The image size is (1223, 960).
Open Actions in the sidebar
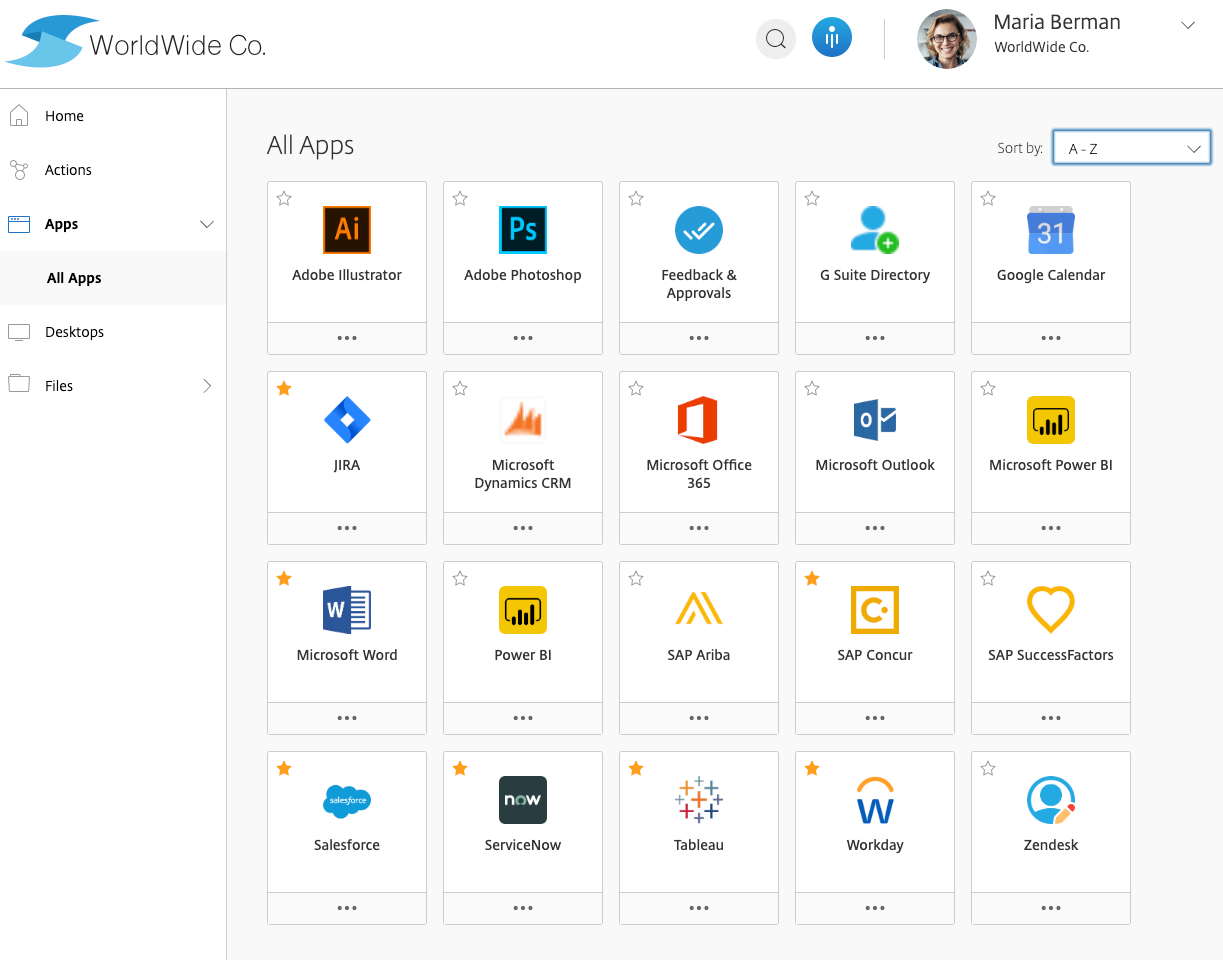(113, 170)
